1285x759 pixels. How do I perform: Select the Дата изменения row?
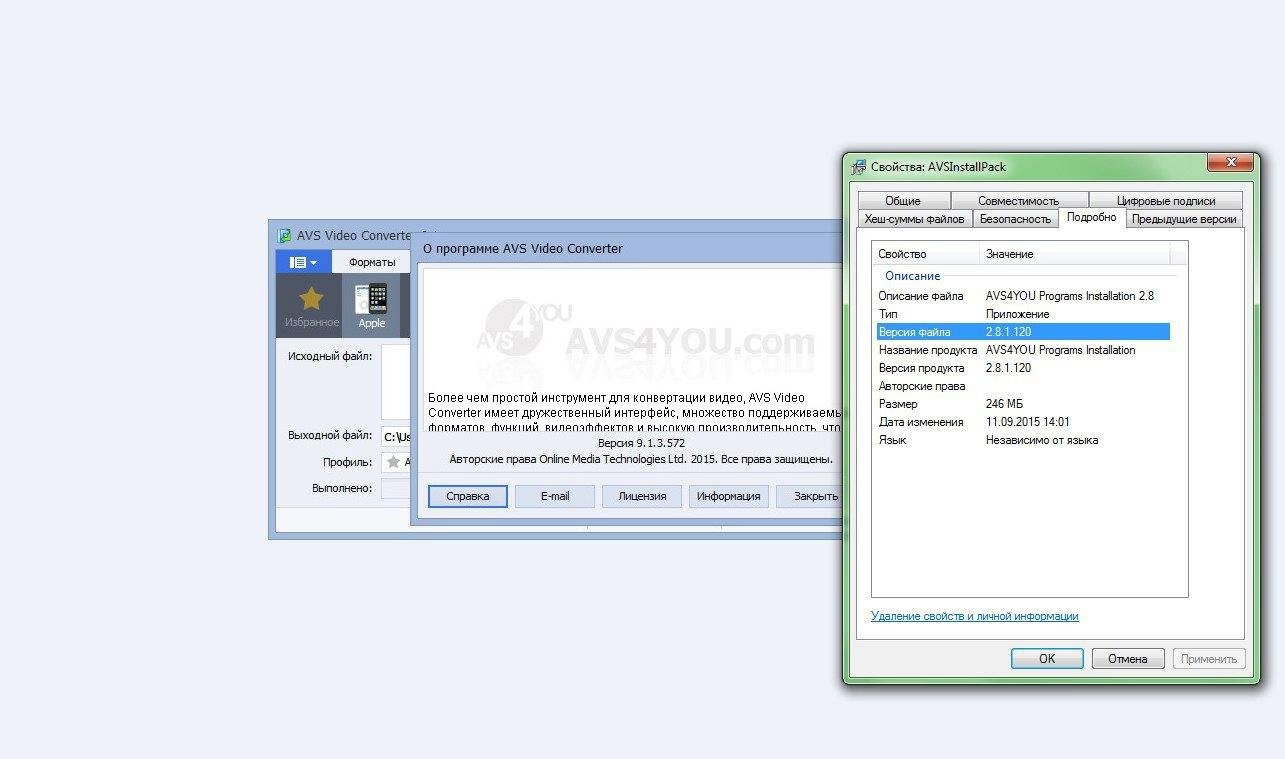(x=1021, y=422)
